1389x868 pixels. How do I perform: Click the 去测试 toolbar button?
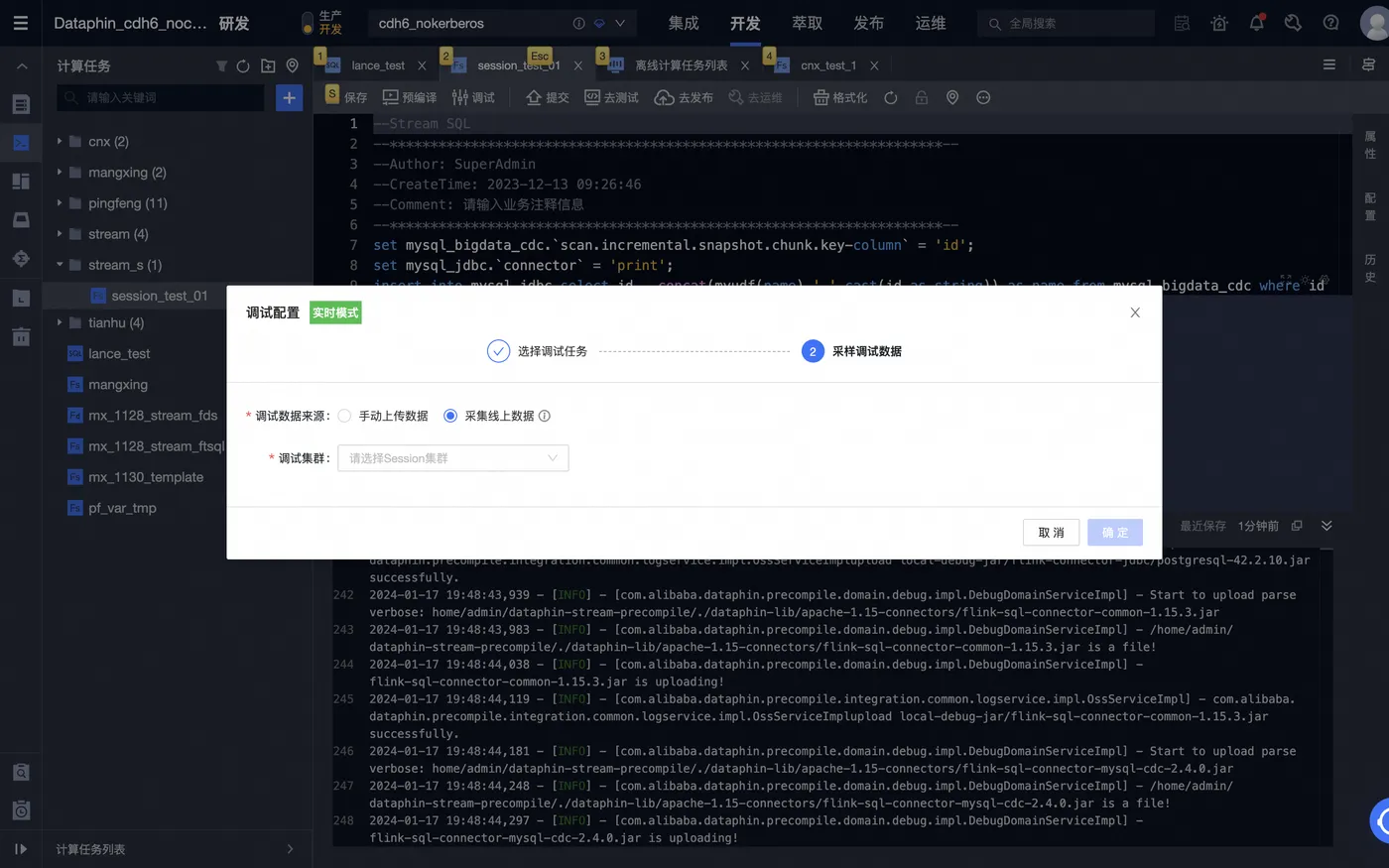611,97
